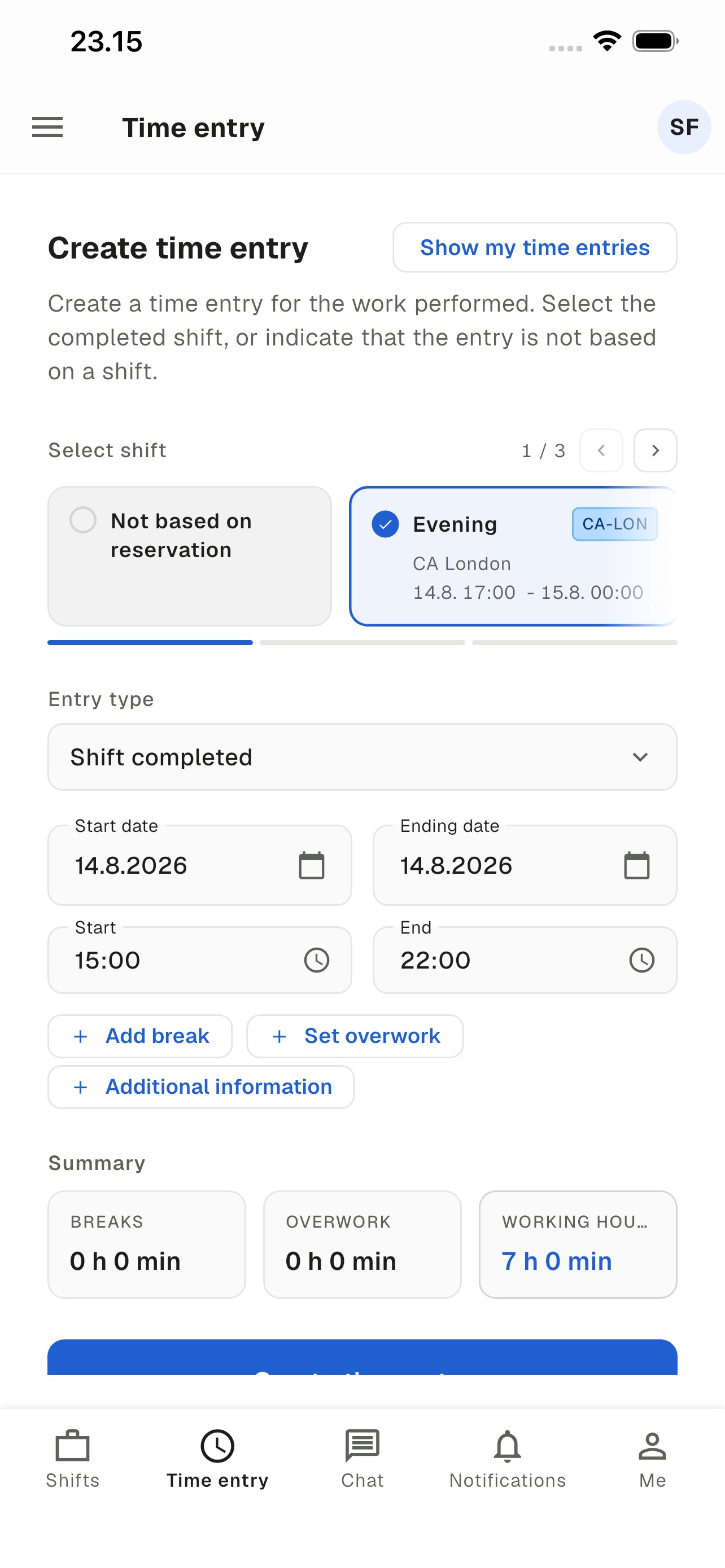The height and width of the screenshot is (1568, 725).
Task: Go to the previous shift page
Action: (x=601, y=450)
